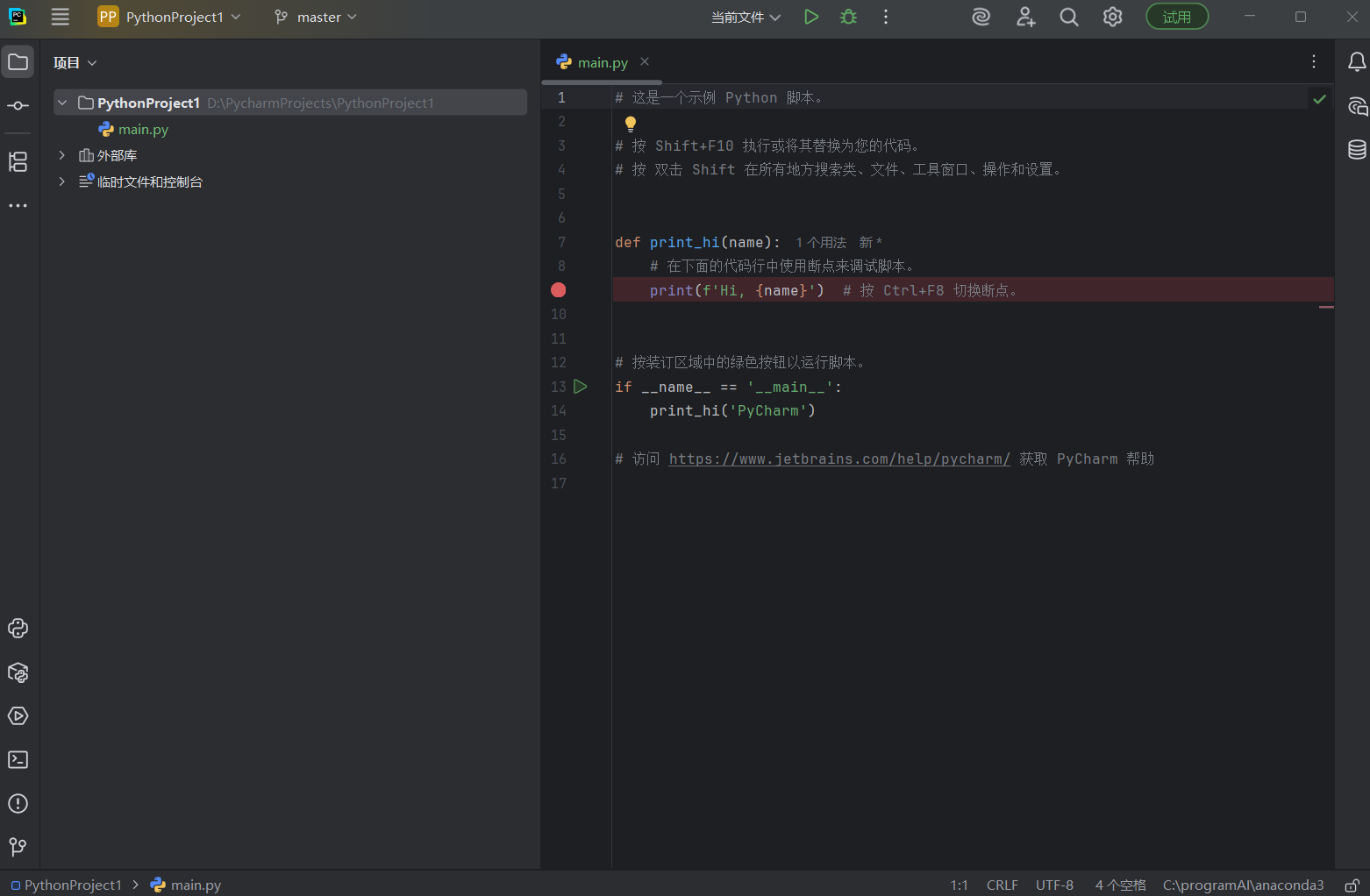Open Commit tool window icon
The height and width of the screenshot is (896, 1370).
18,105
